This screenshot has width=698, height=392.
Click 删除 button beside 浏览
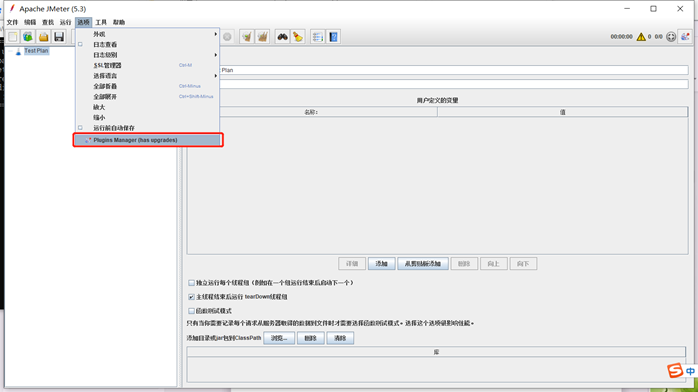point(310,338)
